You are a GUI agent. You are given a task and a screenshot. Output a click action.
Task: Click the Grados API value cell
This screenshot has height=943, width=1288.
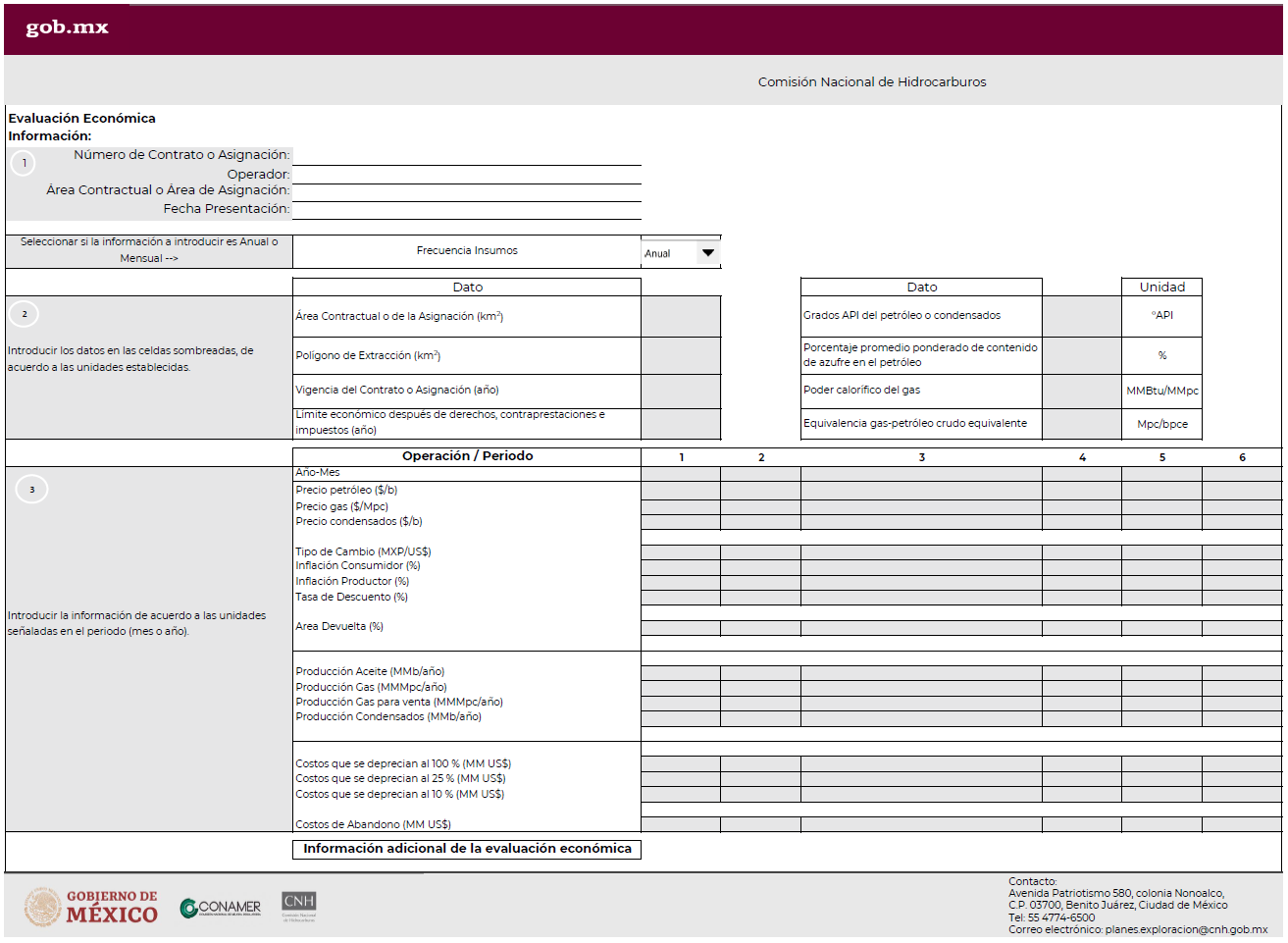1081,316
